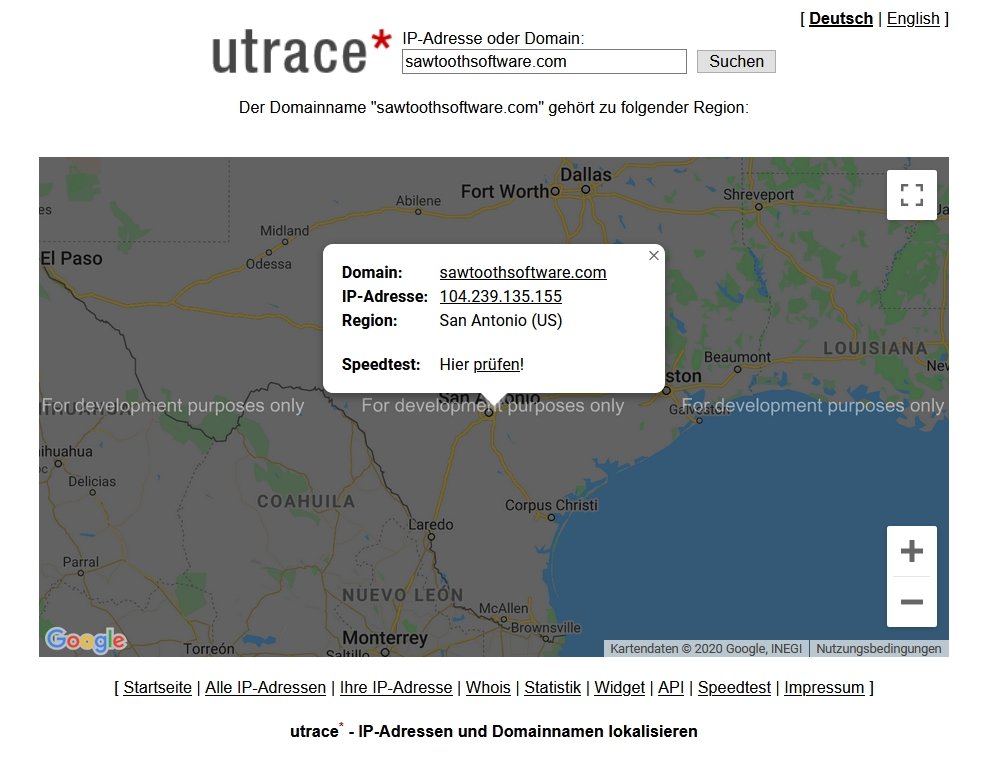984x758 pixels.
Task: Open Nutzungsbedingungen map terms link
Action: (x=879, y=649)
